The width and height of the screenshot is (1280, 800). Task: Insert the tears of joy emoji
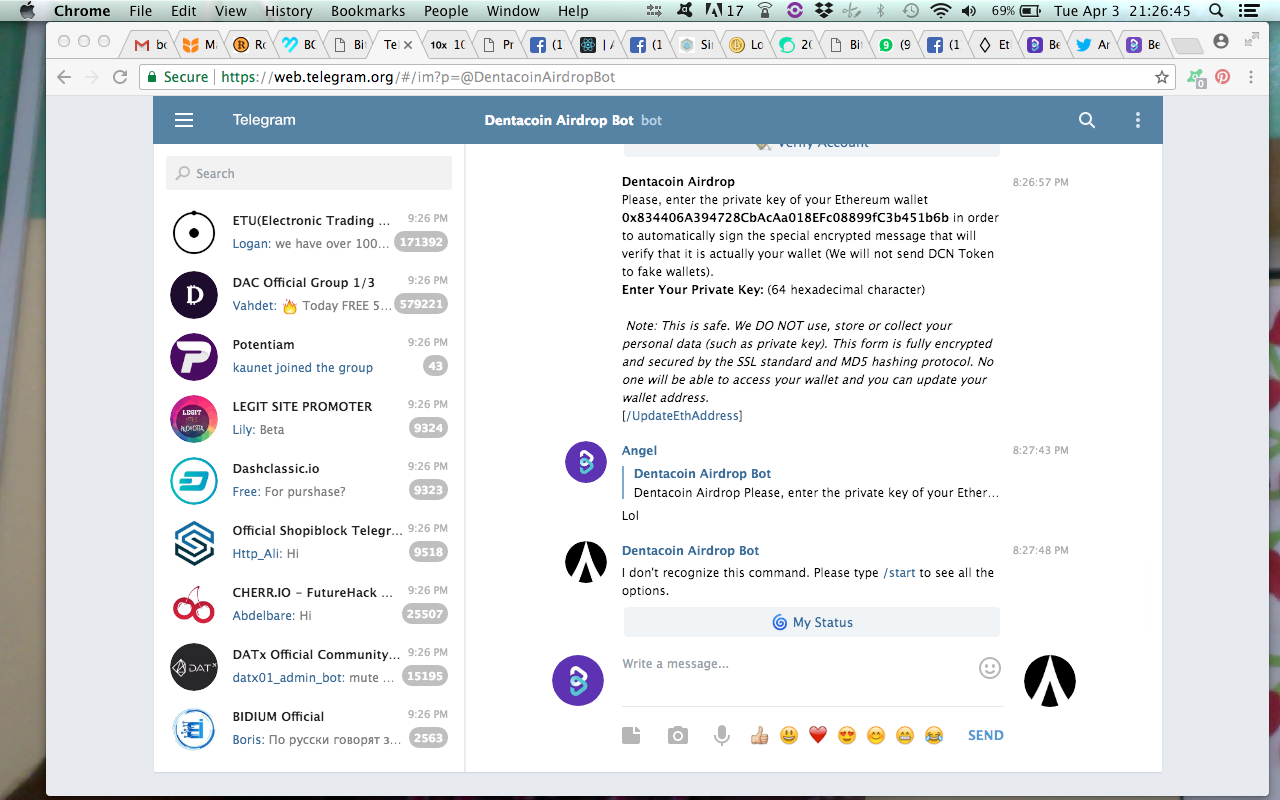[x=933, y=736]
